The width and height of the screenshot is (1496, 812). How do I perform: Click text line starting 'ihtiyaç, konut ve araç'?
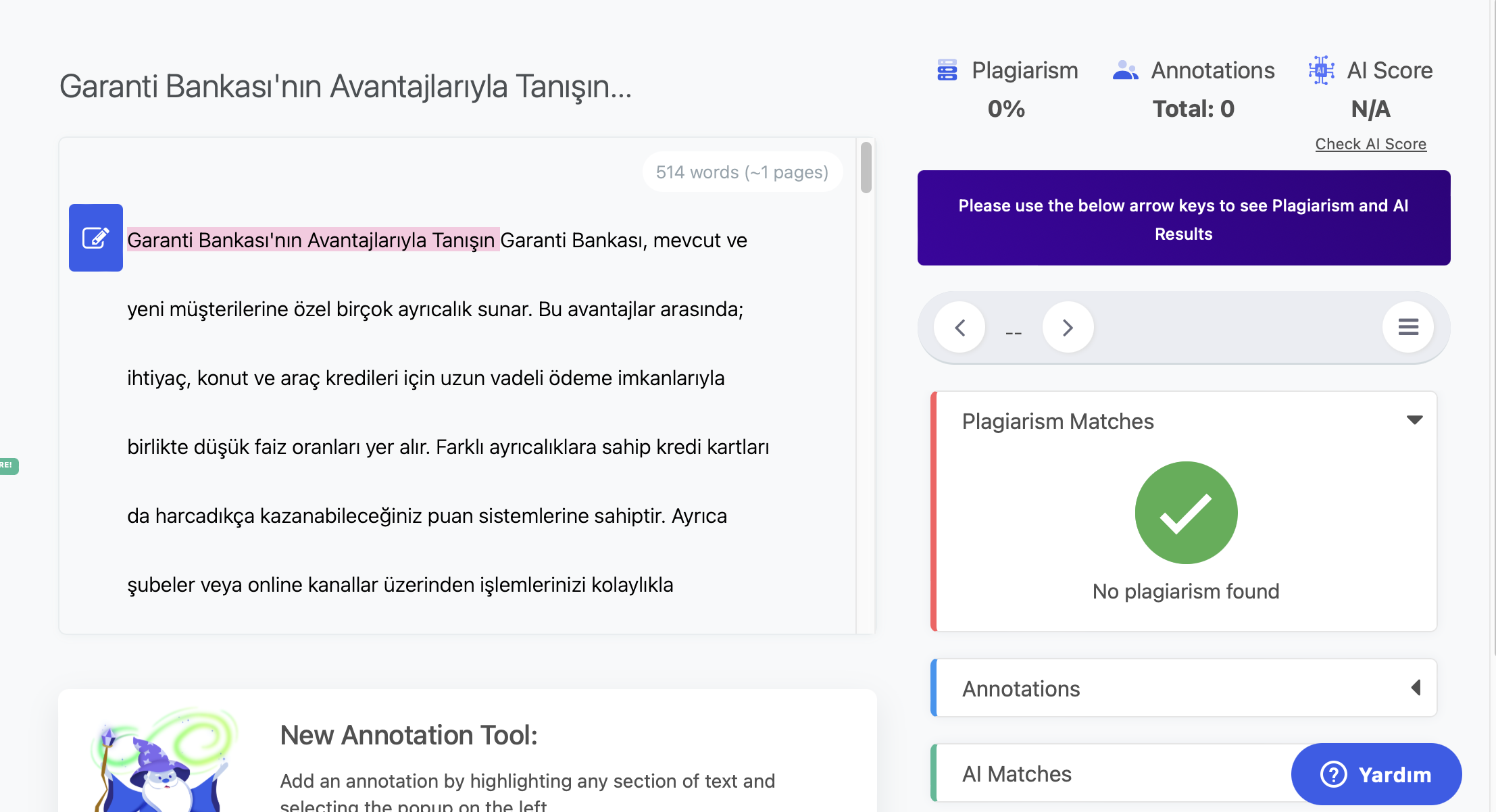tap(426, 378)
